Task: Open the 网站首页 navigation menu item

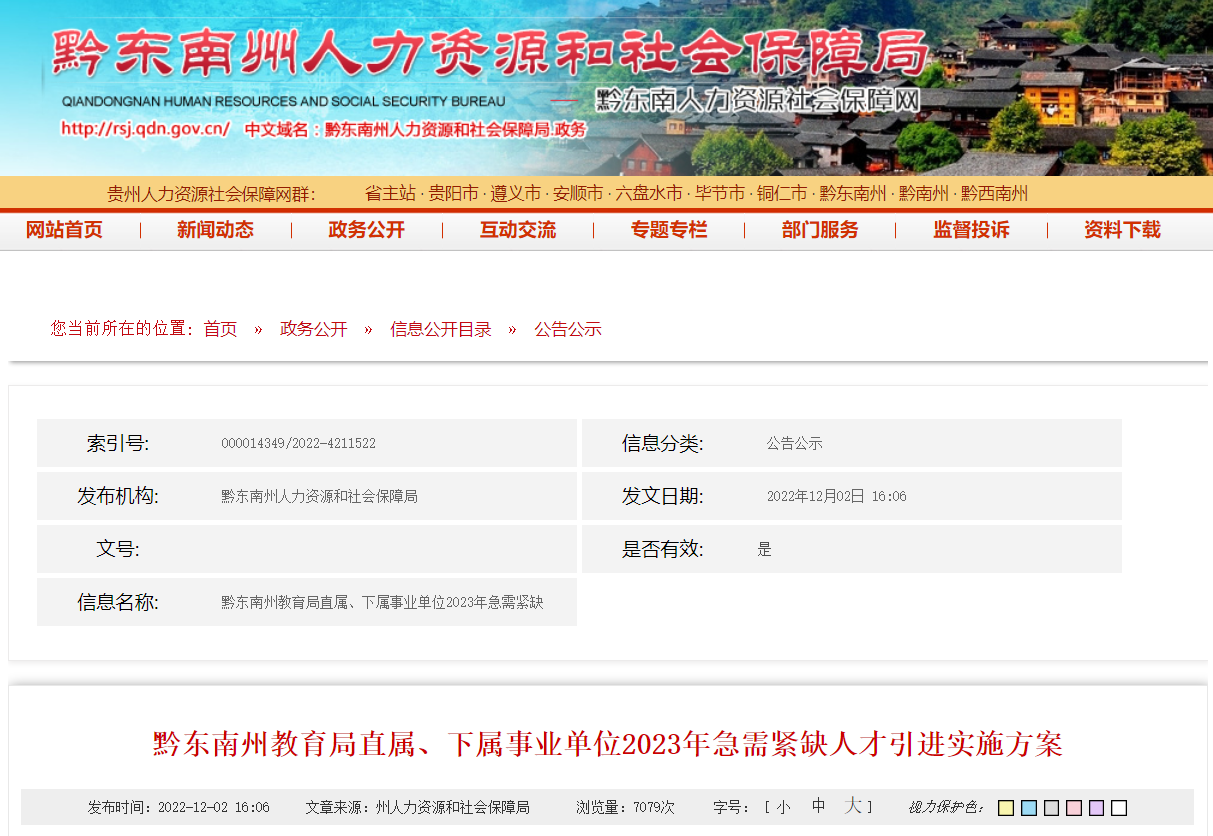Action: pyautogui.click(x=64, y=230)
